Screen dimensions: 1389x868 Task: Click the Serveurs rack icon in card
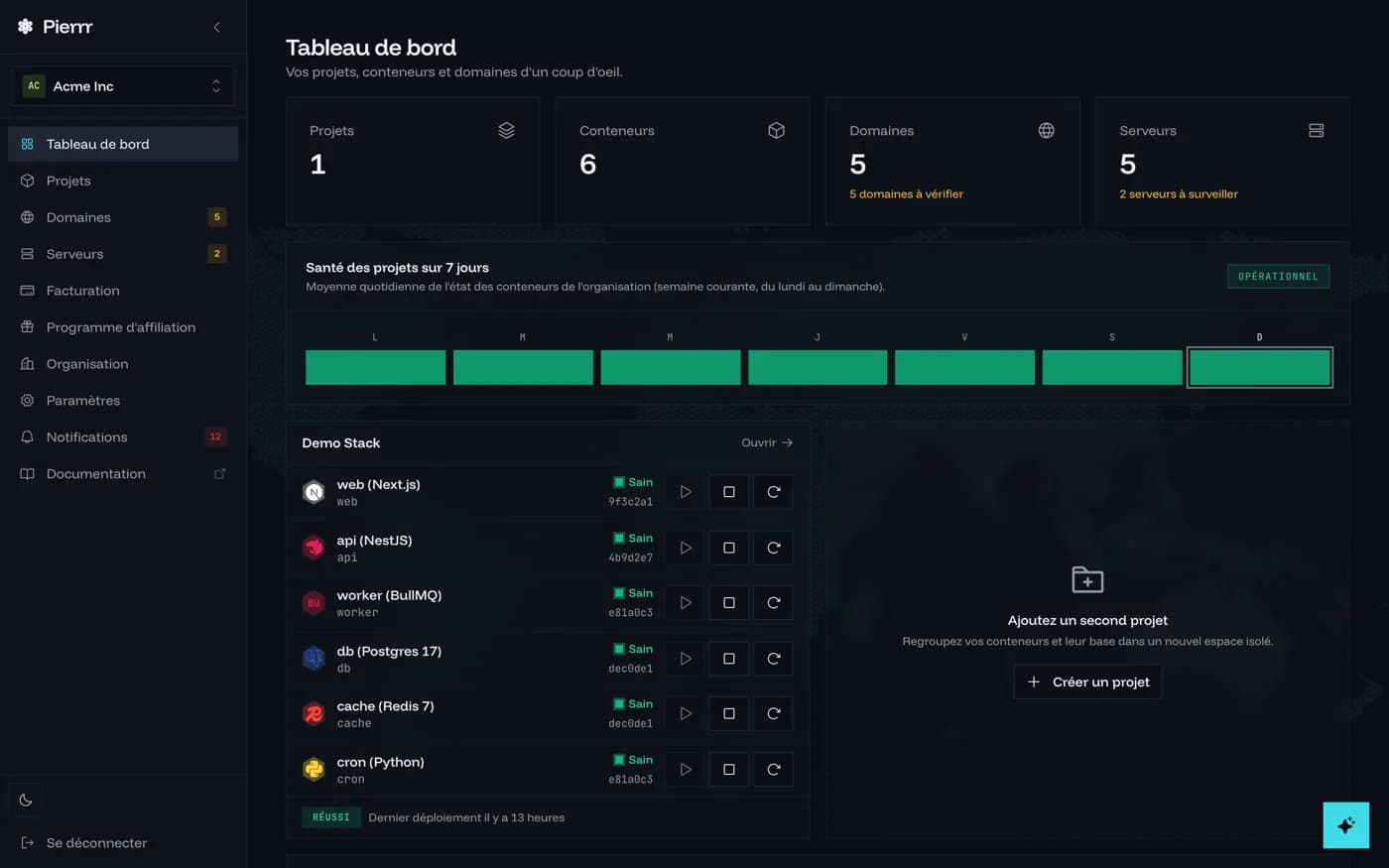pyautogui.click(x=1317, y=130)
